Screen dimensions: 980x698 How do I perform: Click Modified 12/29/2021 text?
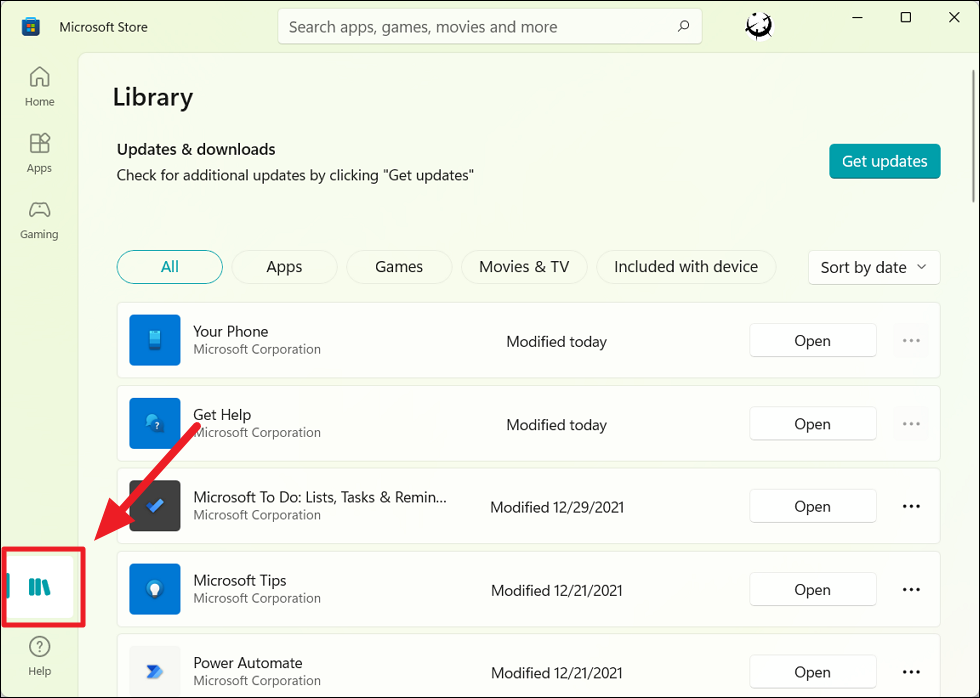(557, 507)
